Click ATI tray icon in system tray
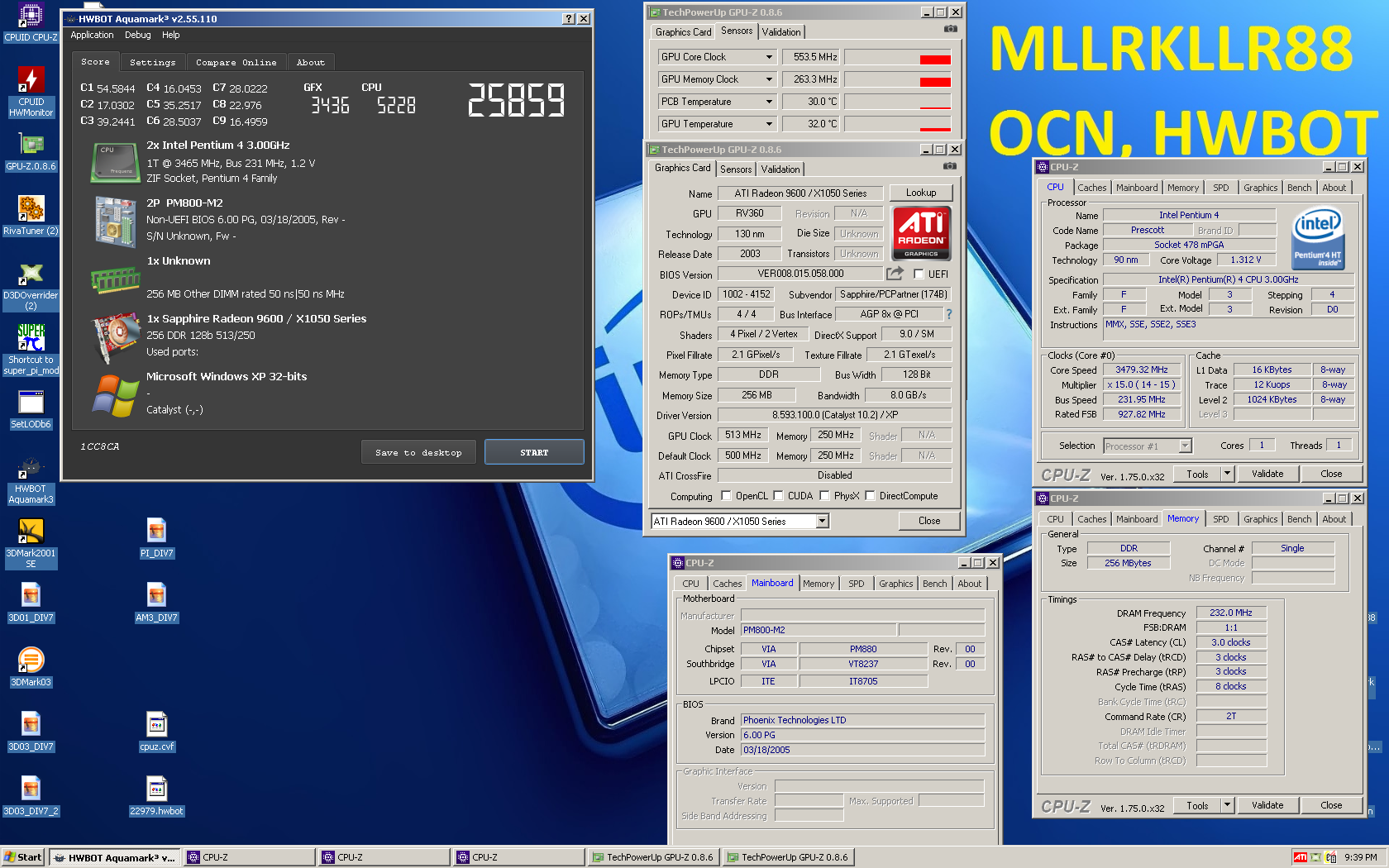 [1300, 857]
